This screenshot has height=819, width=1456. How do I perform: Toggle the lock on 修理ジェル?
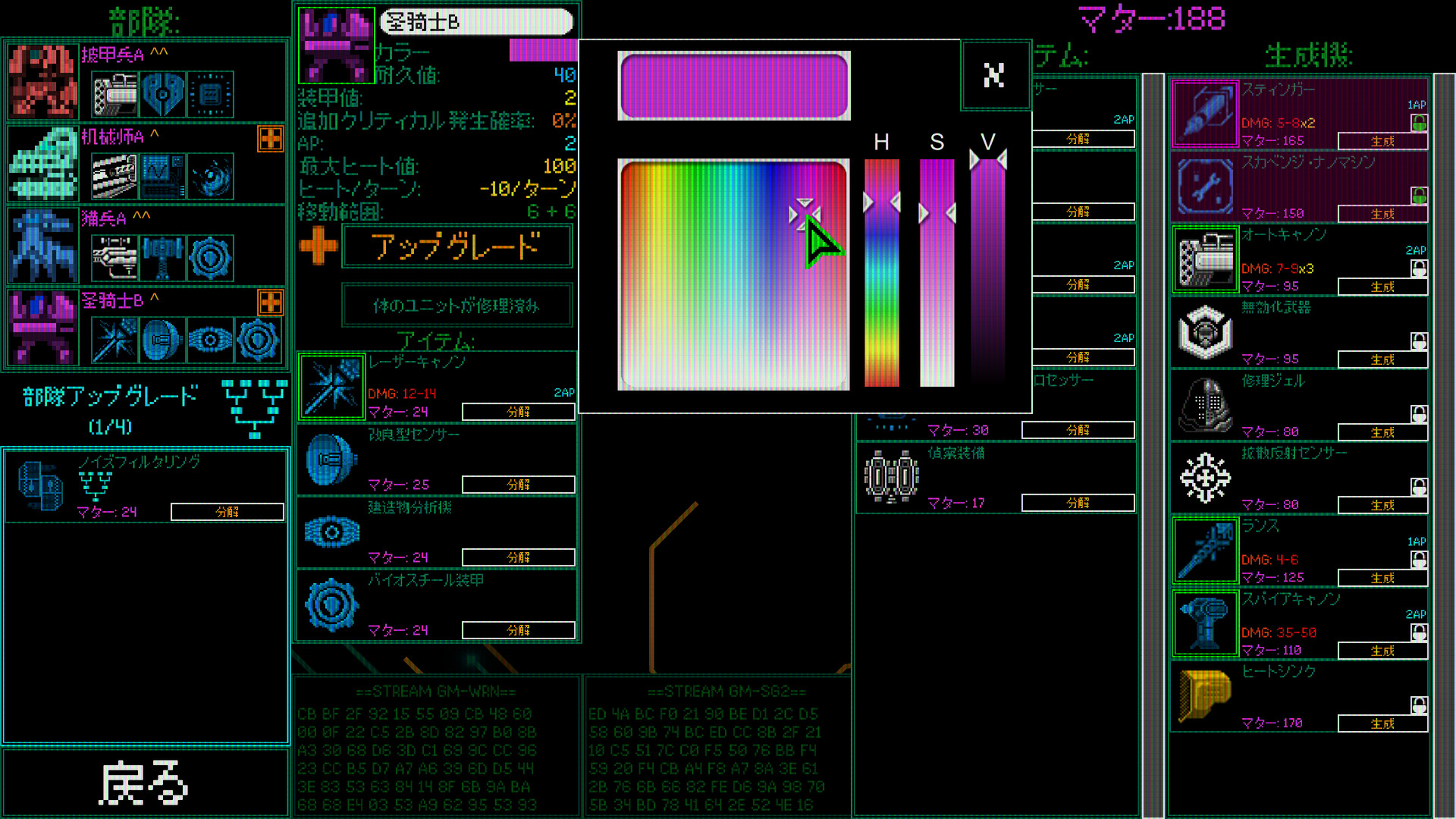point(1419,413)
